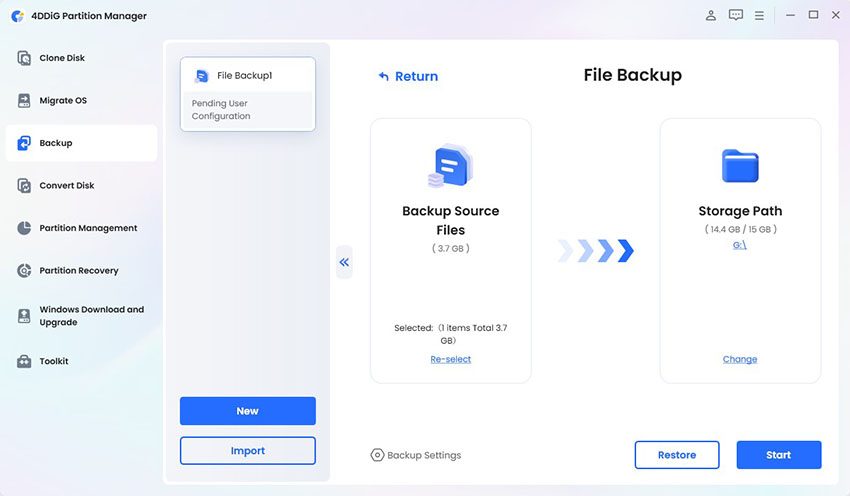The image size is (850, 496).
Task: Click the Pending User Configuration status
Action: pos(221,109)
